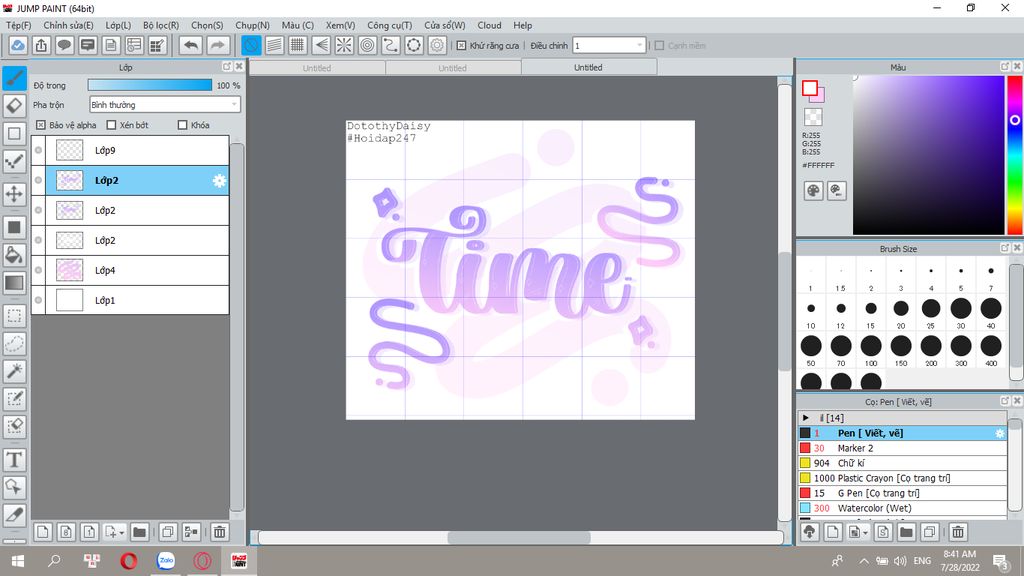
Task: Open Pha trộn blending mode dropdown
Action: pos(165,104)
